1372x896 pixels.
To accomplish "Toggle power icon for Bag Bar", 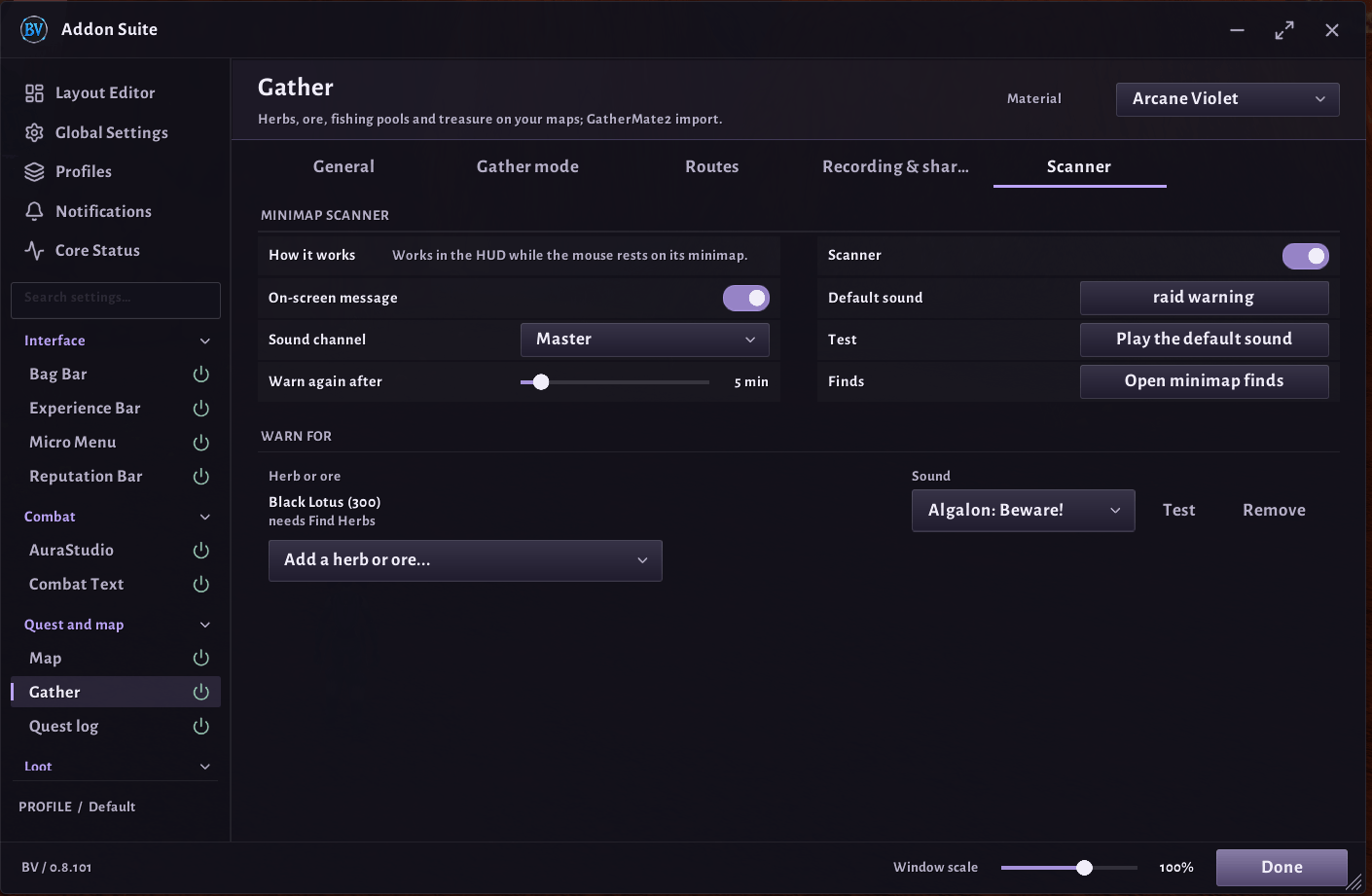I will point(201,375).
